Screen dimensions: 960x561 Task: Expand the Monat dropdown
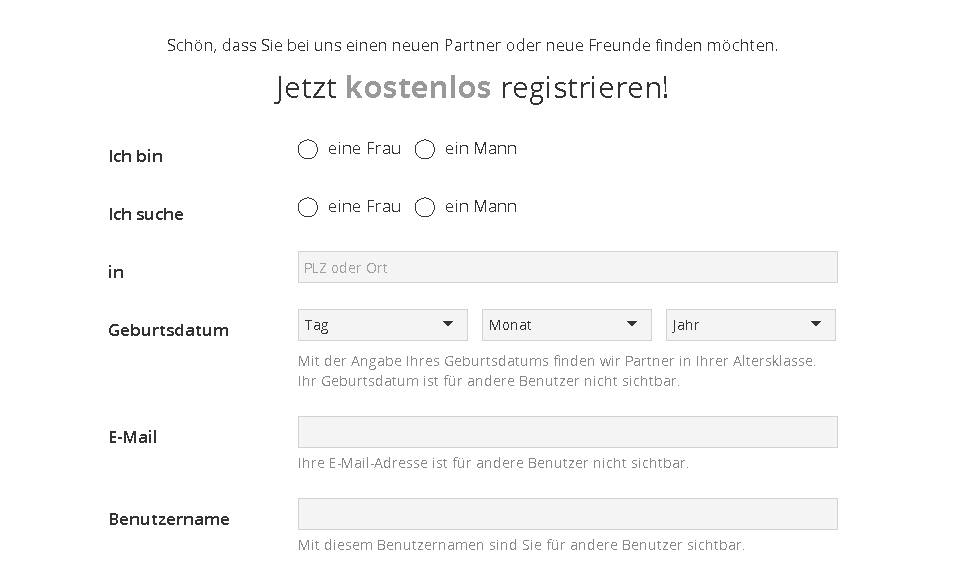[566, 325]
